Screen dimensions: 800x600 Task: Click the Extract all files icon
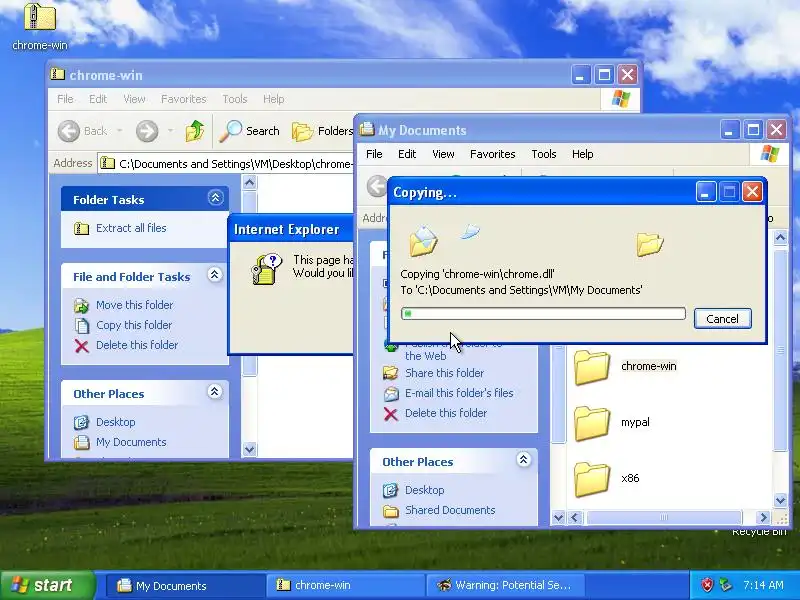point(81,228)
